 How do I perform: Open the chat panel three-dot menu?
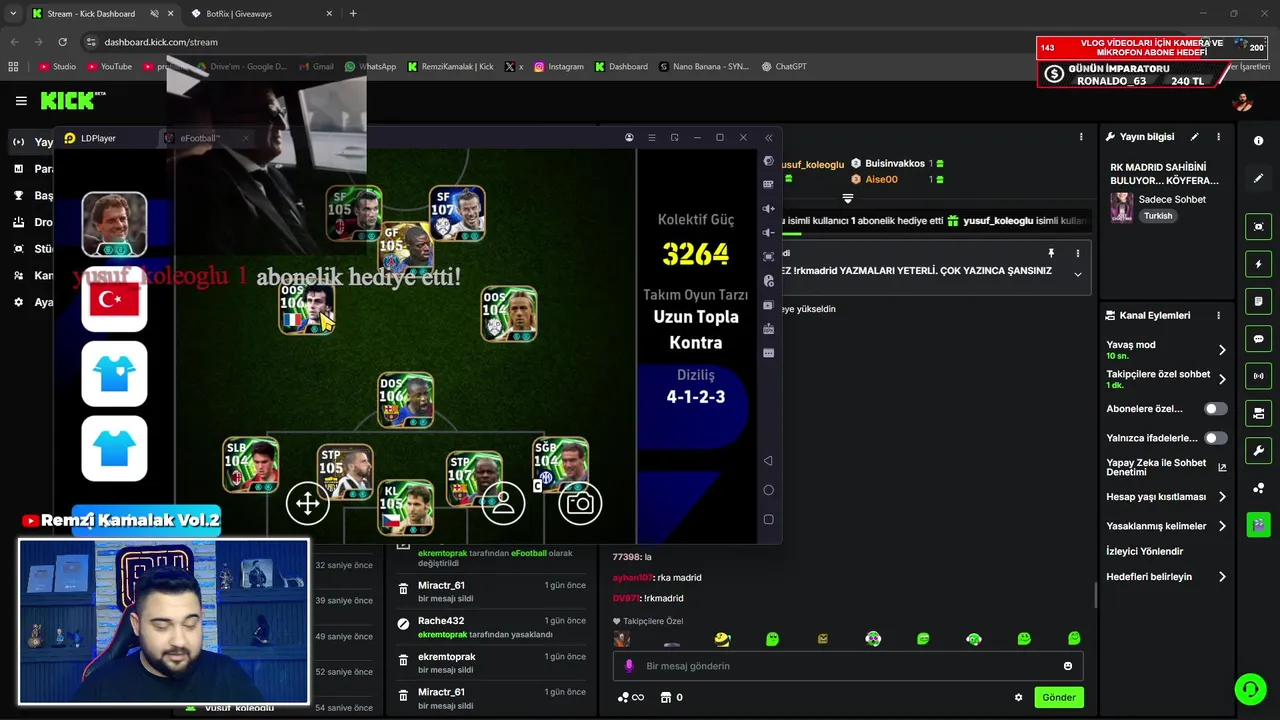[x=1081, y=137]
